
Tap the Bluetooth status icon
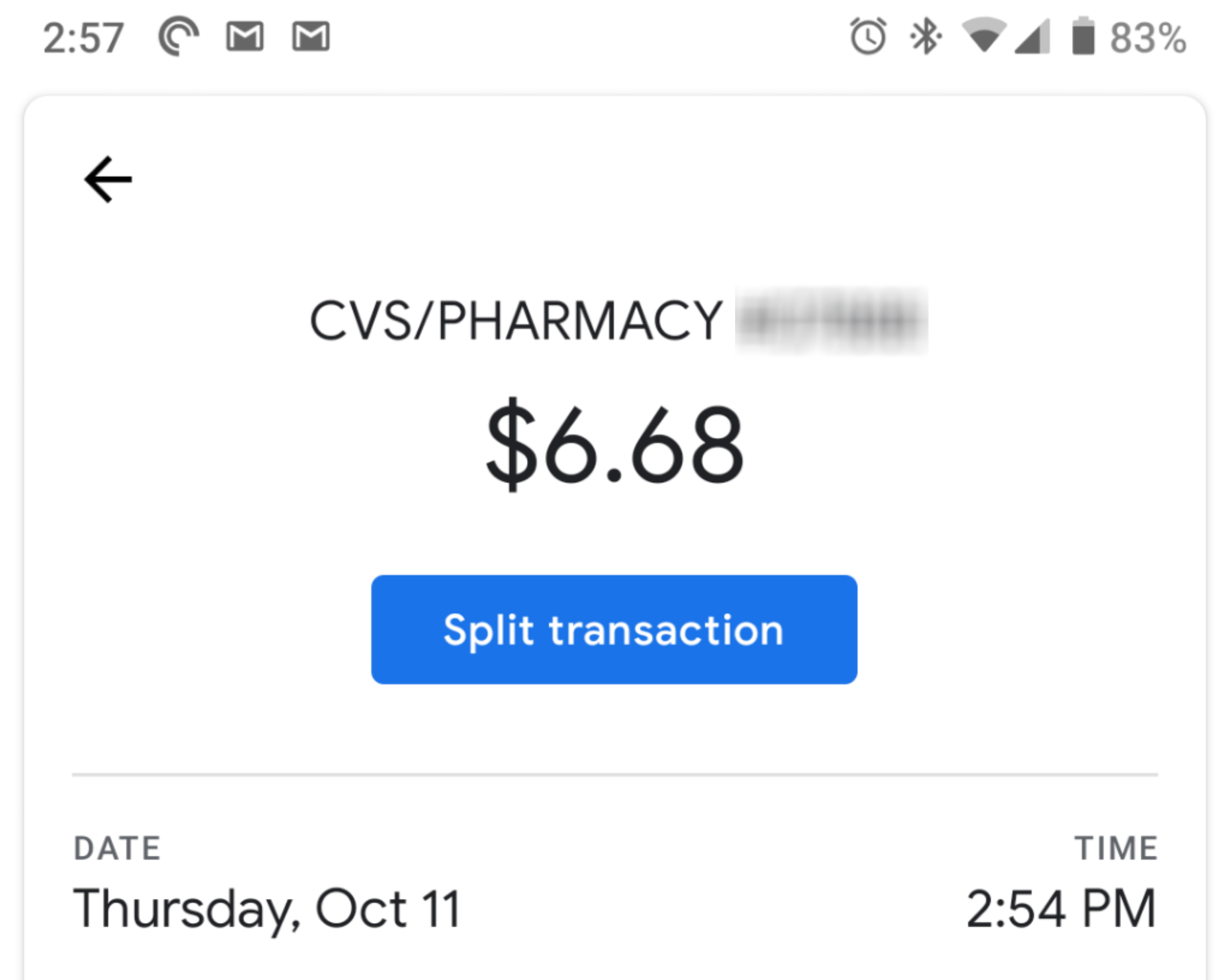[x=926, y=37]
